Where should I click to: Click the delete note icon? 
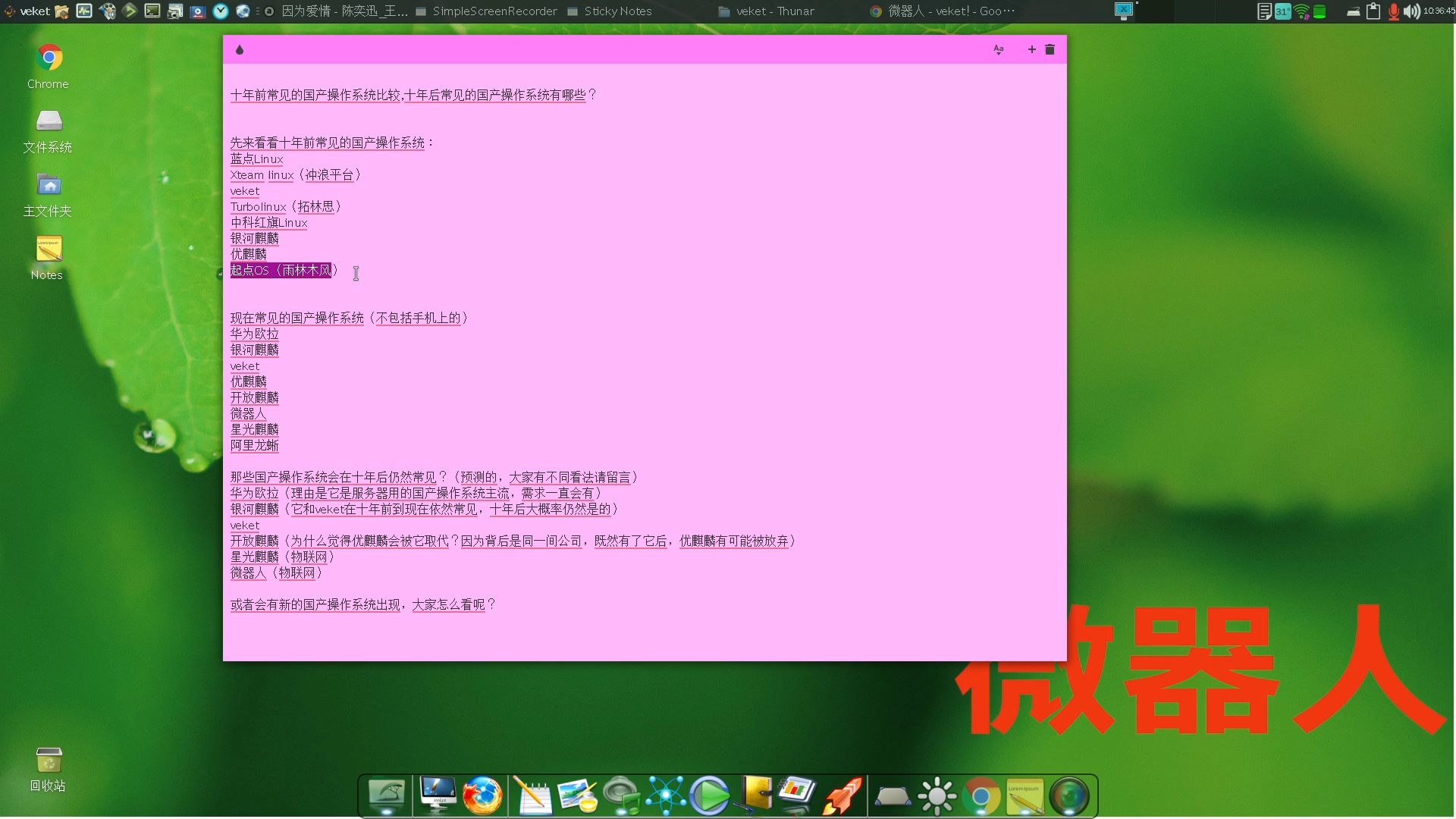point(1049,49)
